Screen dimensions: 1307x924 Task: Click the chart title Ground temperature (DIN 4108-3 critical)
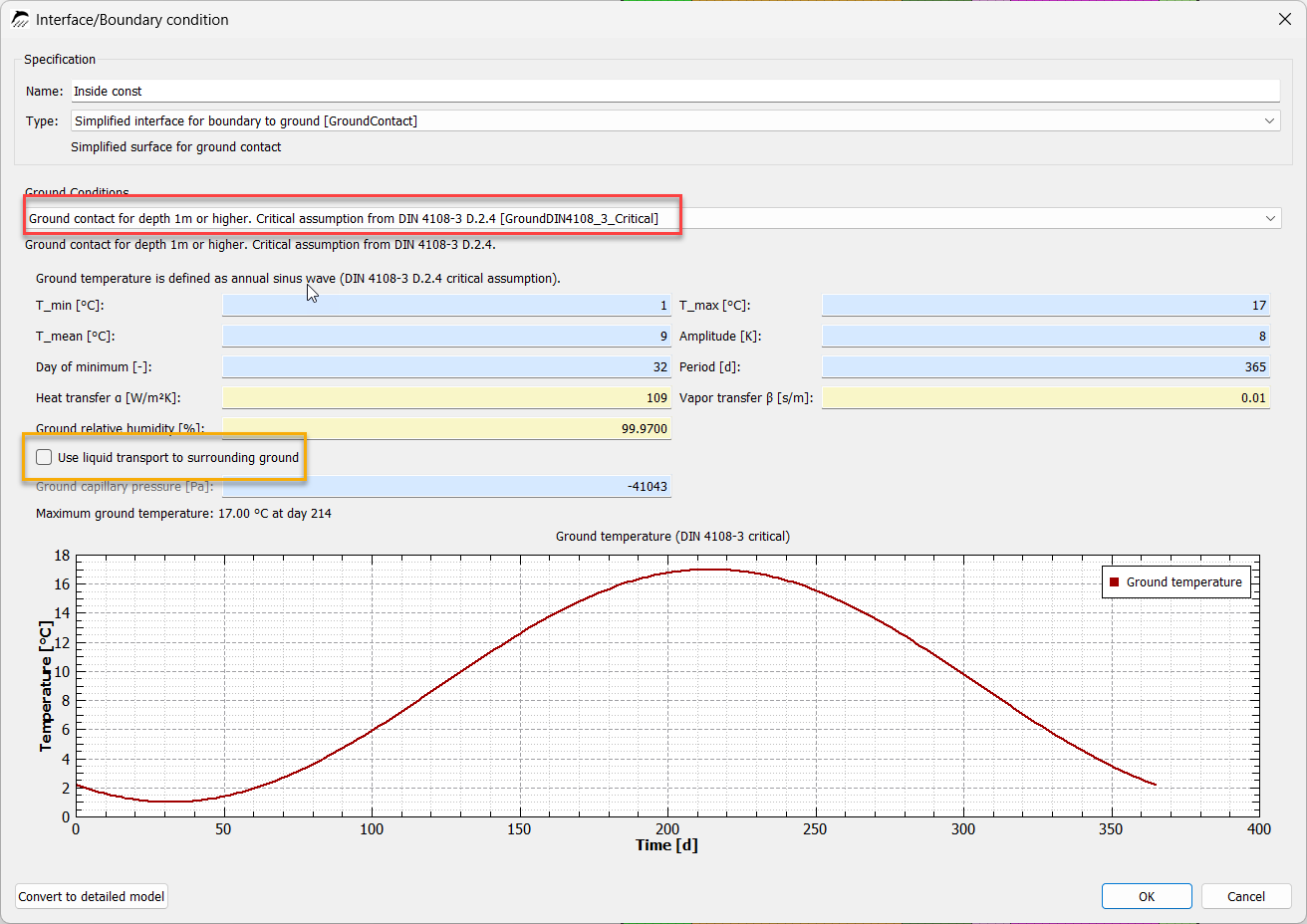[x=672, y=537]
